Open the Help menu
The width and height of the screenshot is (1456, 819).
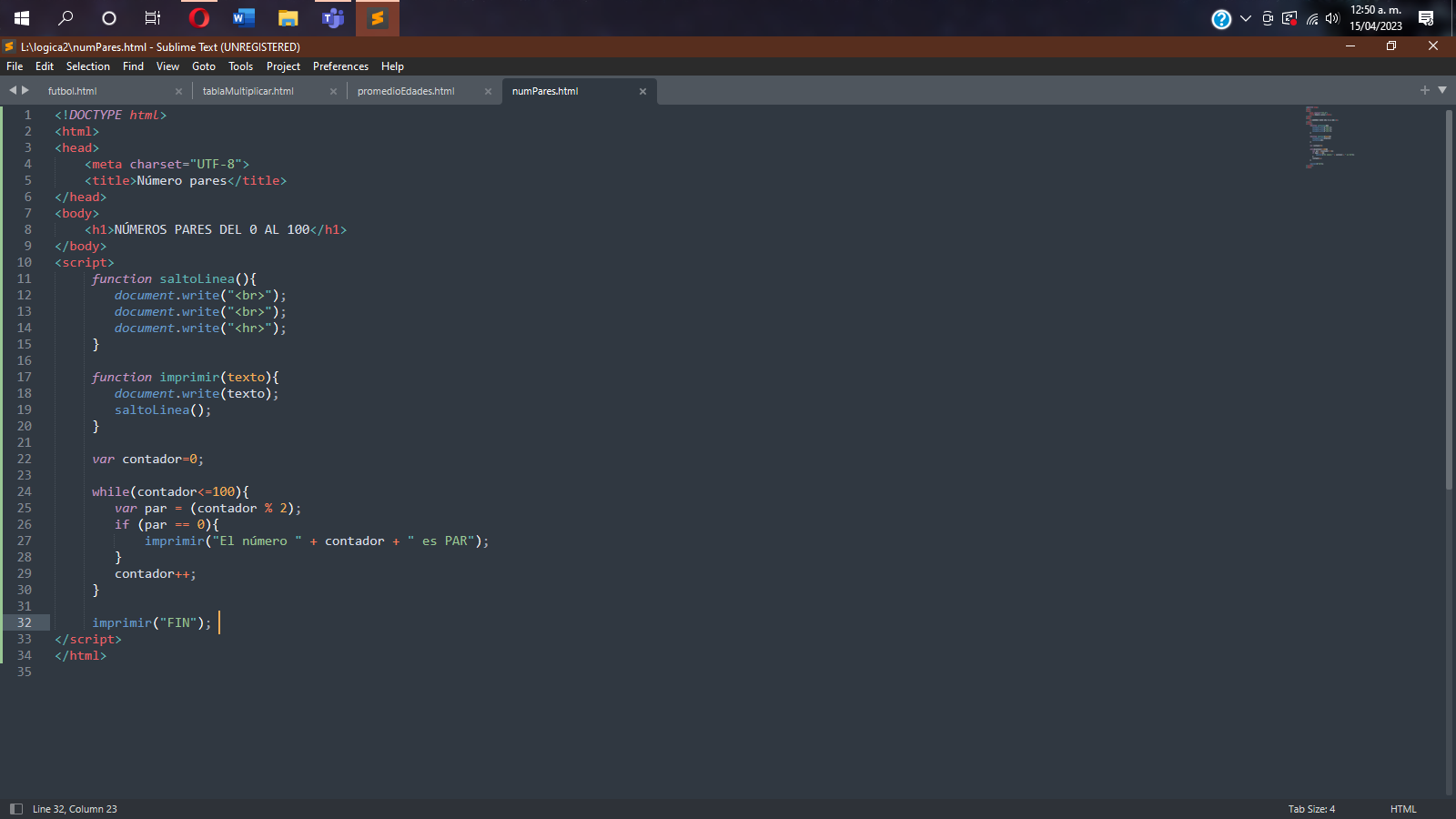coord(392,66)
